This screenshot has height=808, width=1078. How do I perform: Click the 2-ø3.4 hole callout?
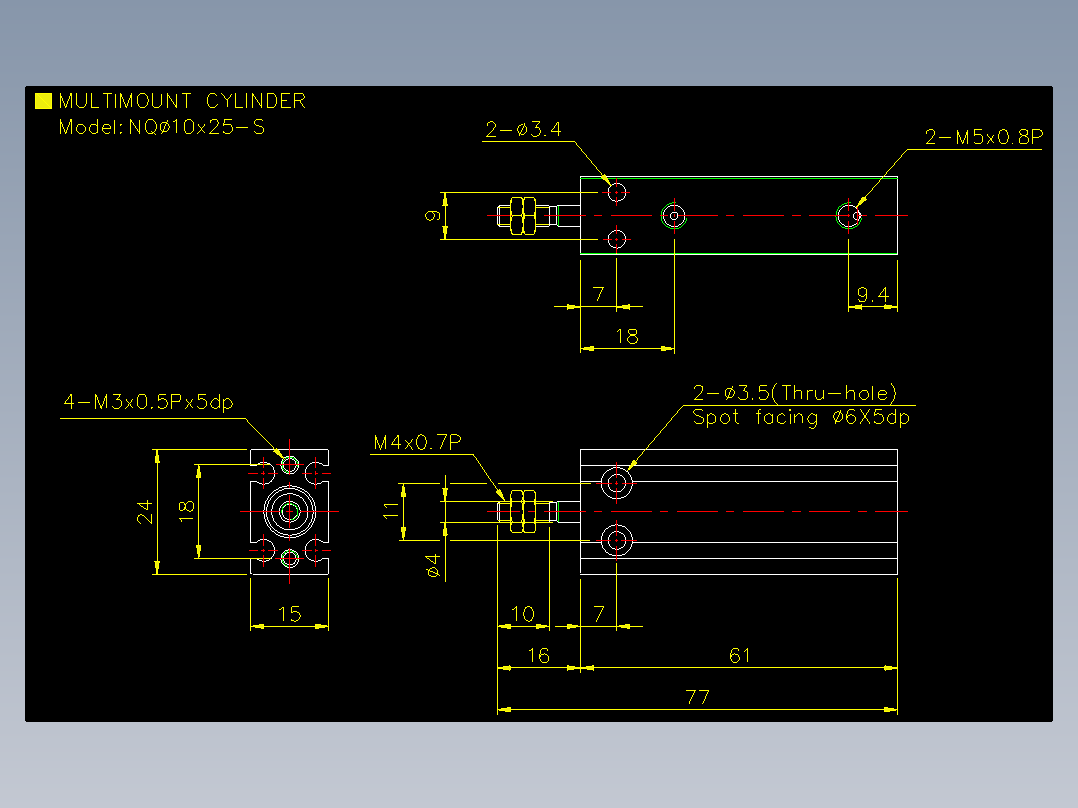(x=523, y=129)
